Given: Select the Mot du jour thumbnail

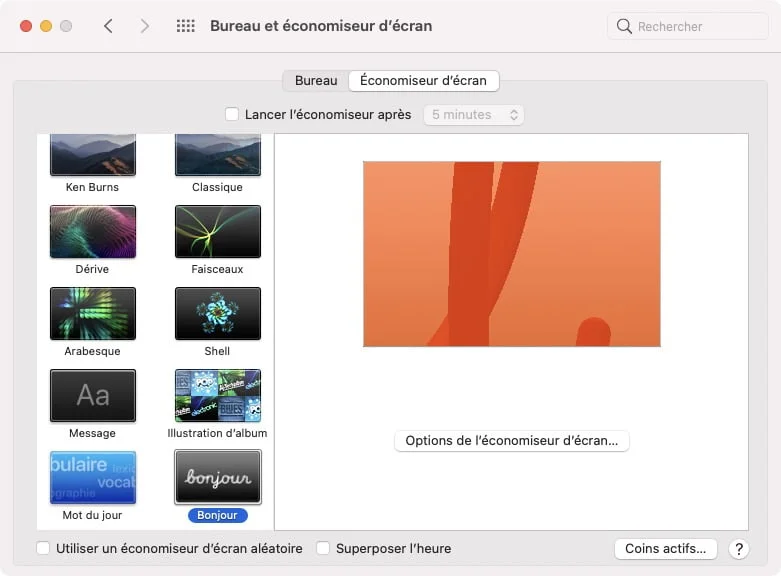Looking at the screenshot, I should 93,477.
